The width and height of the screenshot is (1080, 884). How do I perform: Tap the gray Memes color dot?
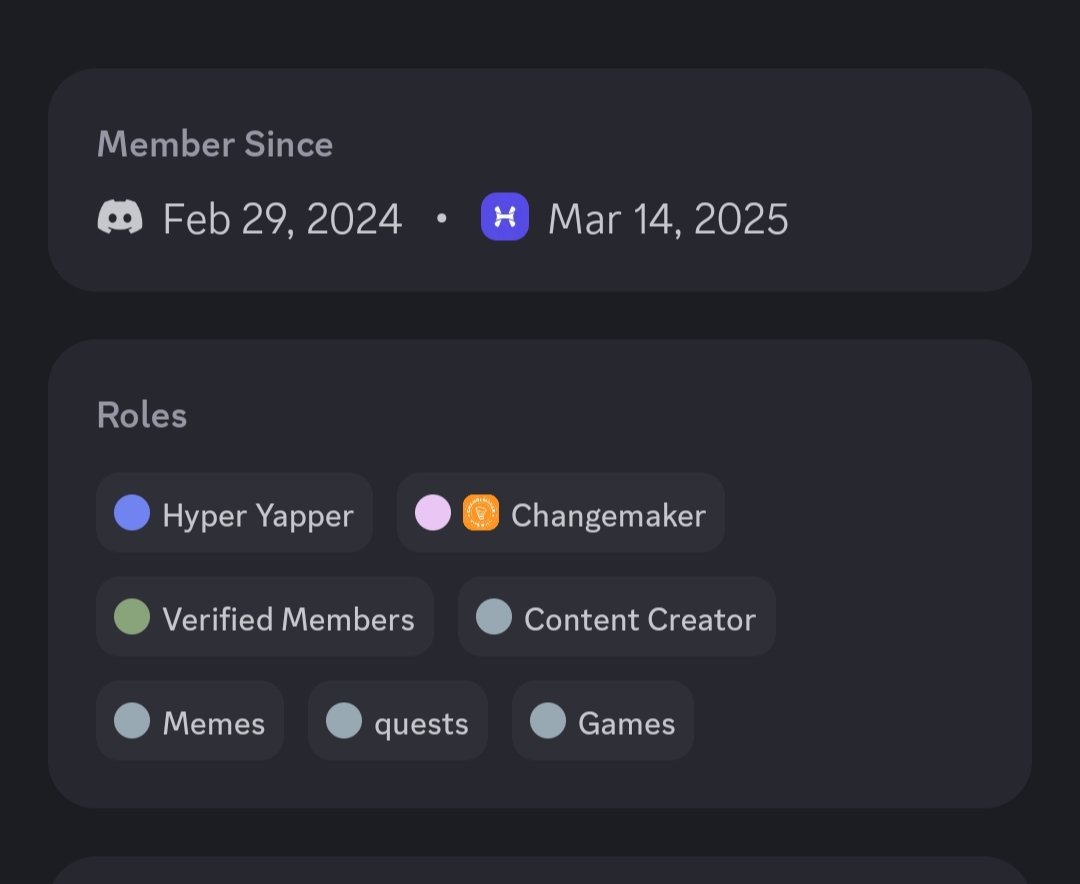pyautogui.click(x=132, y=721)
